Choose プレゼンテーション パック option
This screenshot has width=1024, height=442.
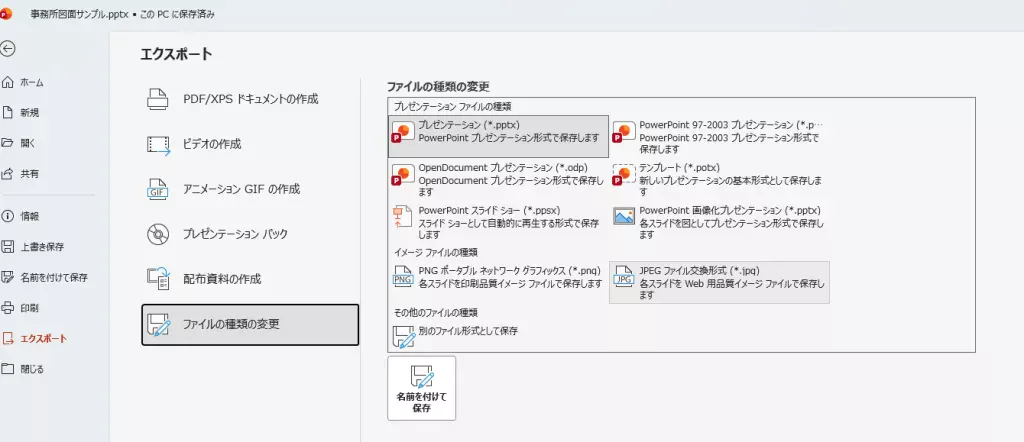point(250,234)
